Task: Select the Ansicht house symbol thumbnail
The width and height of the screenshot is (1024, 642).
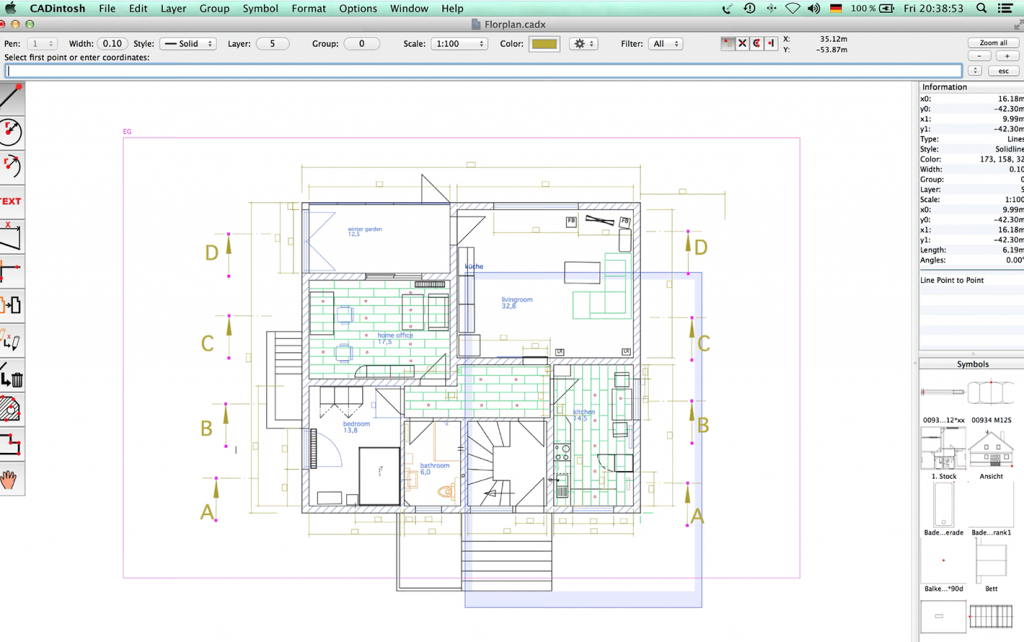Action: (991, 449)
